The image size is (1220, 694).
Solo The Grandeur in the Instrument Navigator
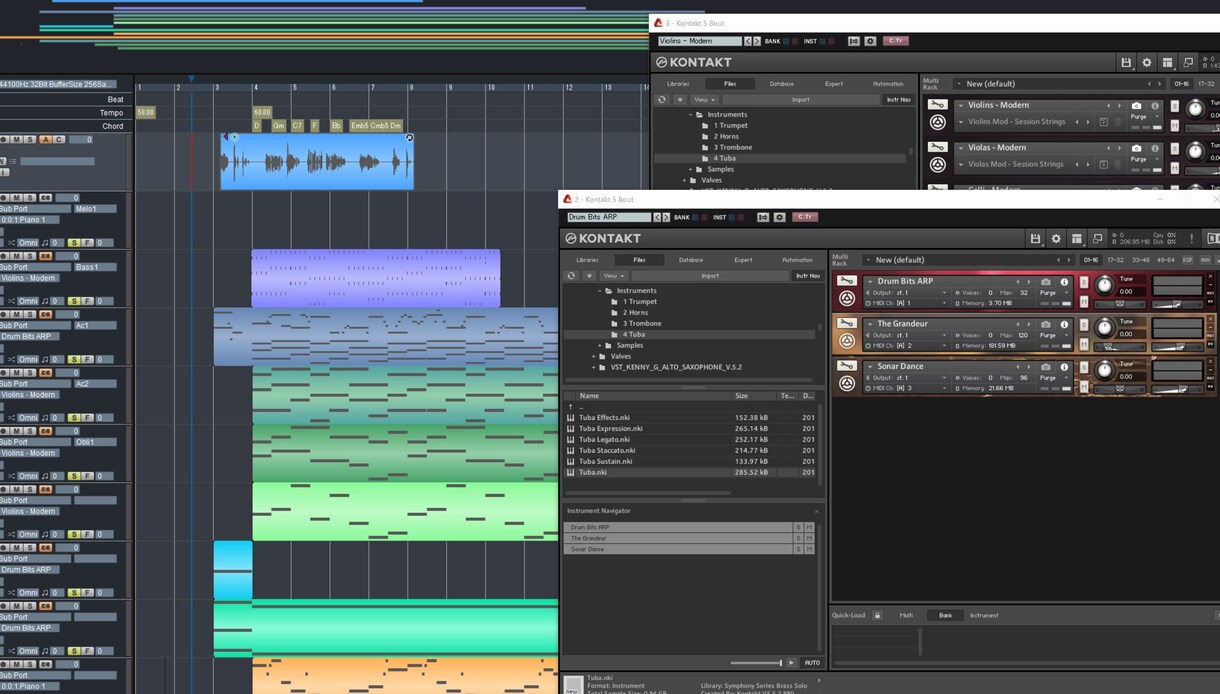[798, 538]
